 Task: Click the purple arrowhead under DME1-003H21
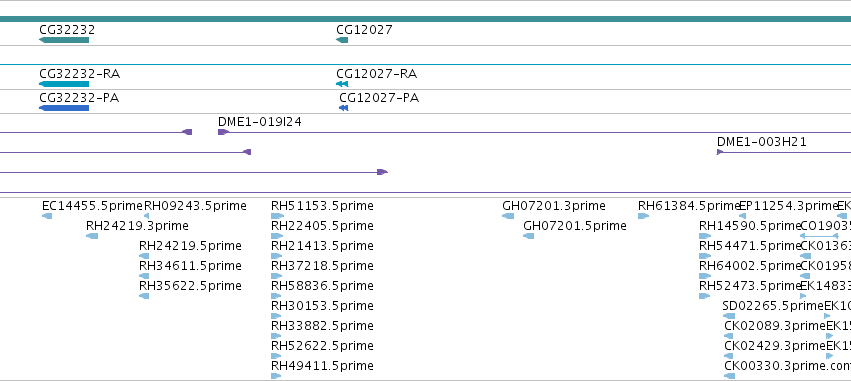click(720, 152)
